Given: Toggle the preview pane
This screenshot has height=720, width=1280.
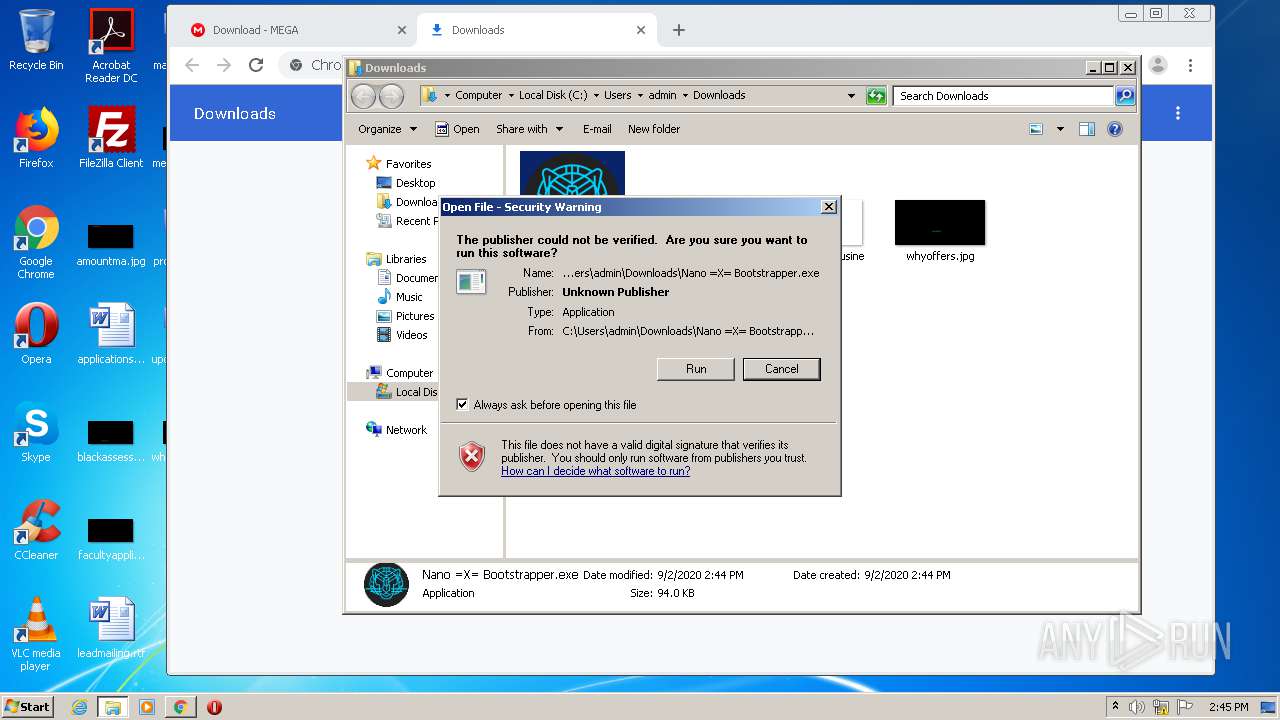Looking at the screenshot, I should pyautogui.click(x=1087, y=129).
